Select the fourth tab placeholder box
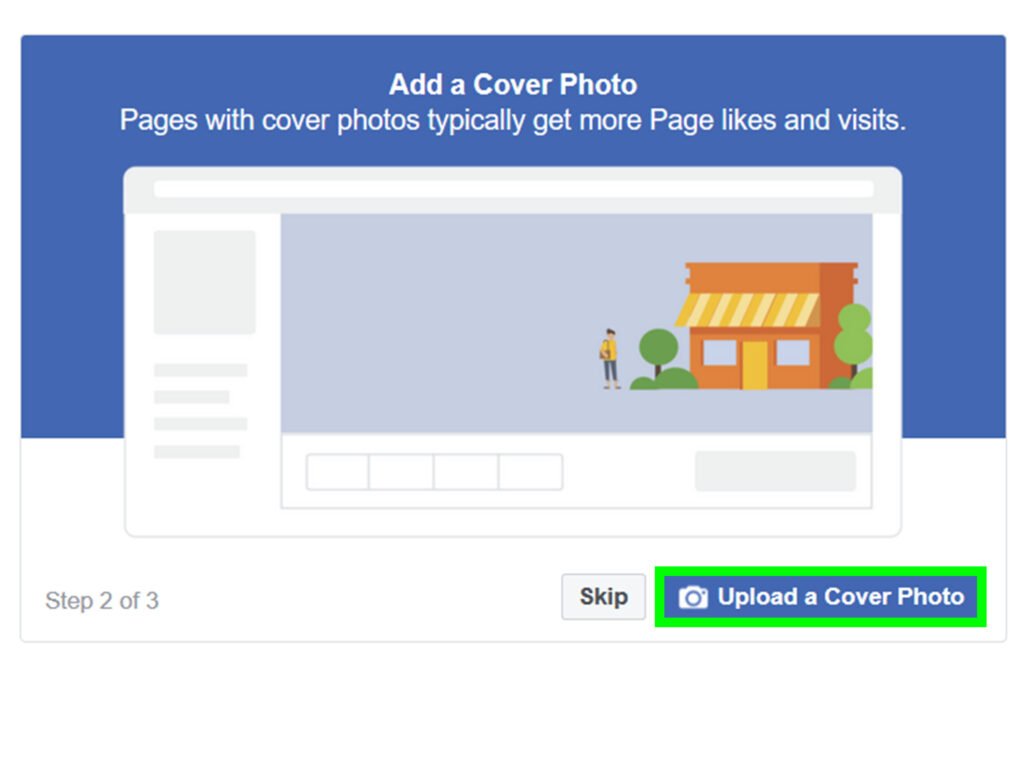1024x768 pixels. pos(530,472)
